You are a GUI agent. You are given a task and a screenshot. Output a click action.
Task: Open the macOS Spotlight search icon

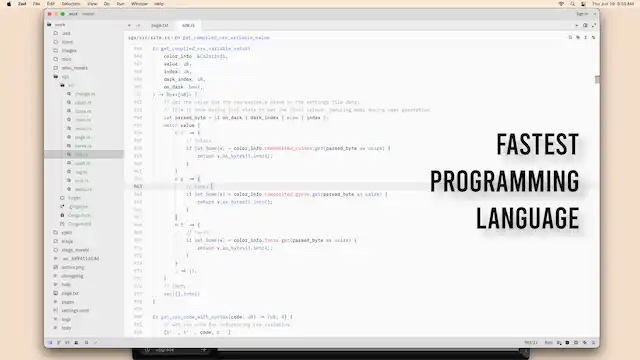572,4
